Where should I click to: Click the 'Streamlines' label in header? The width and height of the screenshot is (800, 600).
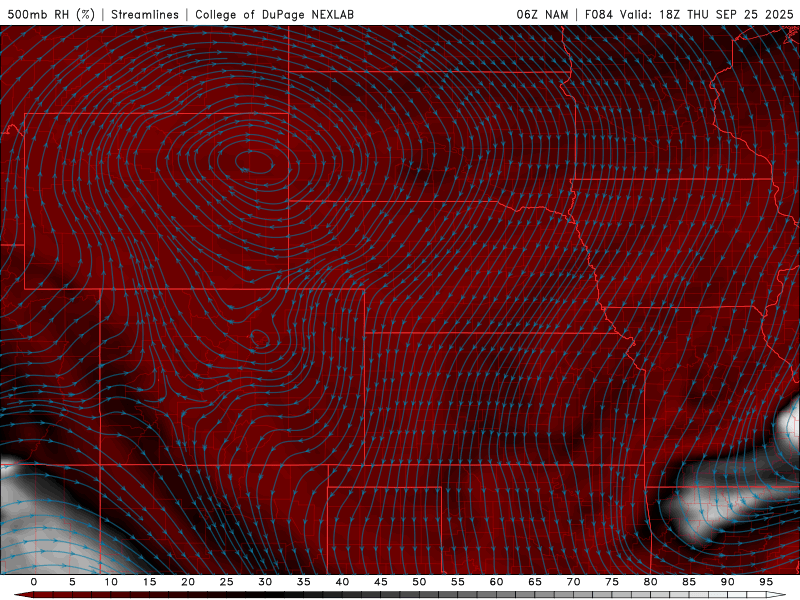(145, 14)
